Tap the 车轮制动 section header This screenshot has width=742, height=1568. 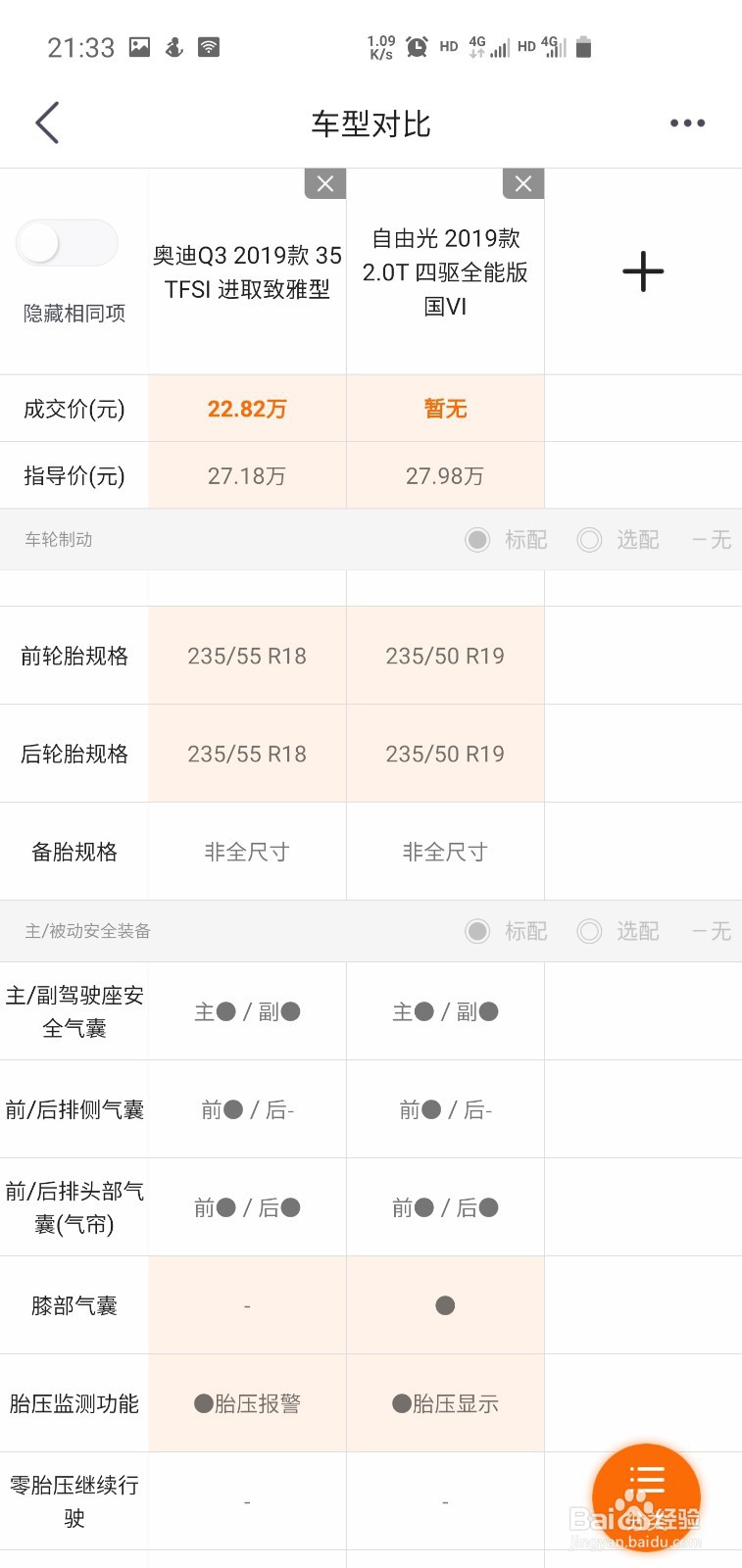pos(59,540)
